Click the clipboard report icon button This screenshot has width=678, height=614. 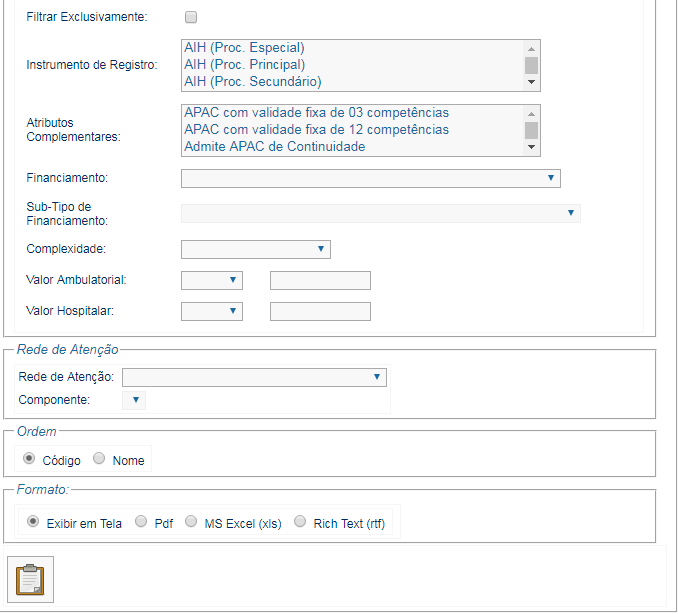31,580
